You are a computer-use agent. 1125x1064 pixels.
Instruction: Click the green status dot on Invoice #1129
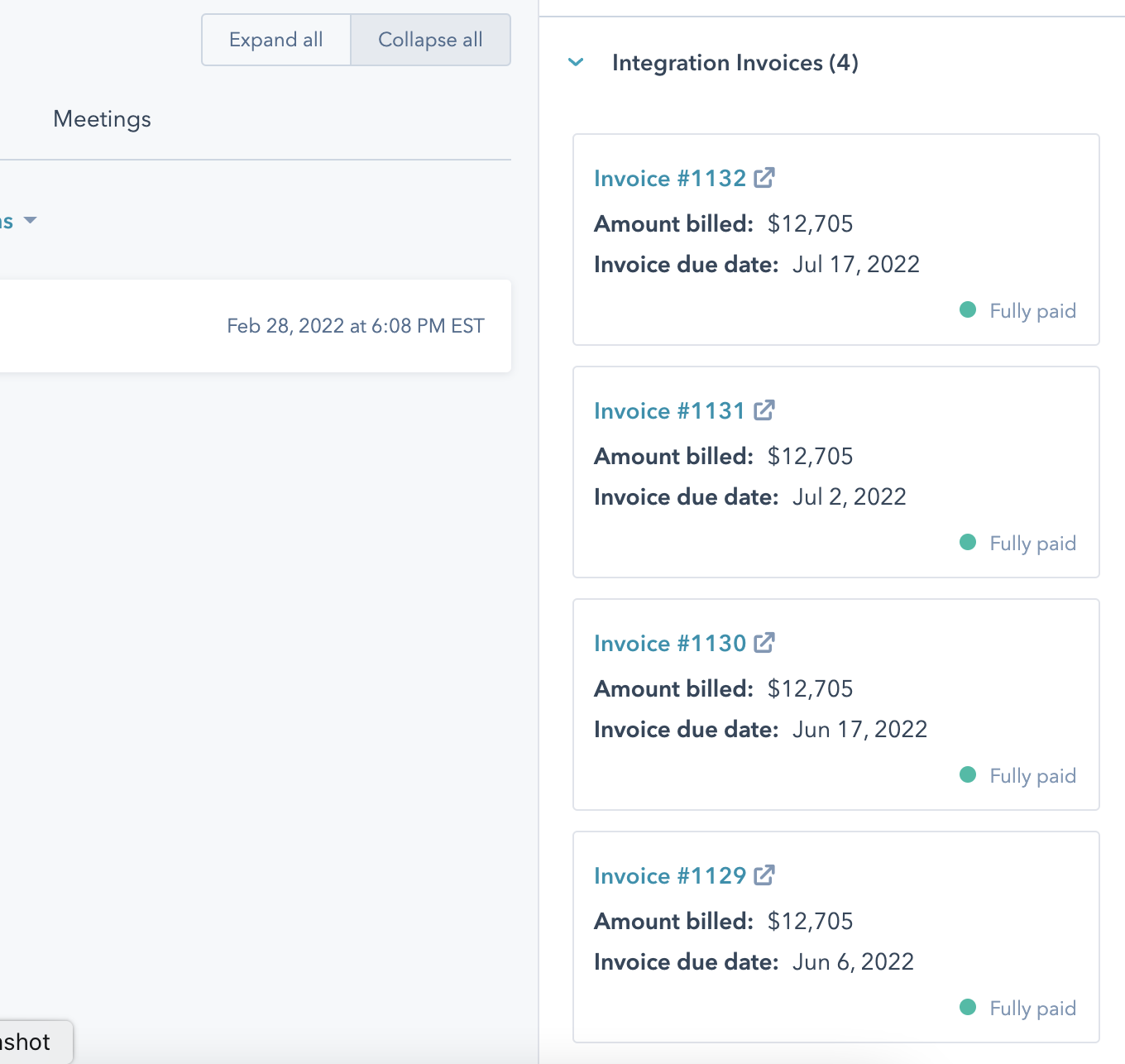click(x=969, y=1008)
